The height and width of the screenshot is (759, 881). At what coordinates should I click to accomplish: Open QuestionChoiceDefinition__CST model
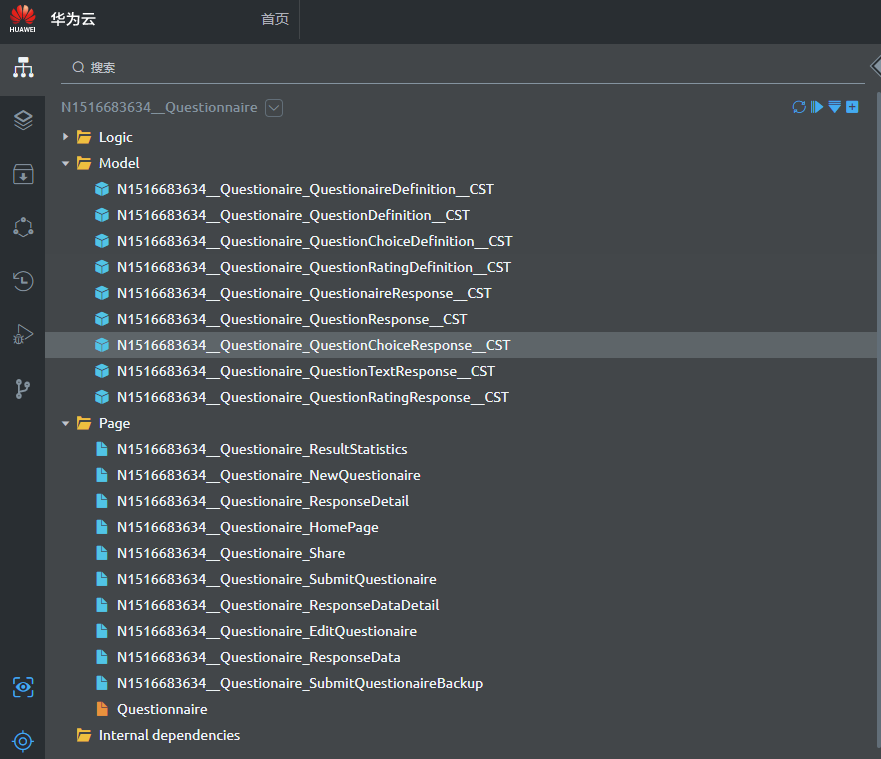point(315,241)
